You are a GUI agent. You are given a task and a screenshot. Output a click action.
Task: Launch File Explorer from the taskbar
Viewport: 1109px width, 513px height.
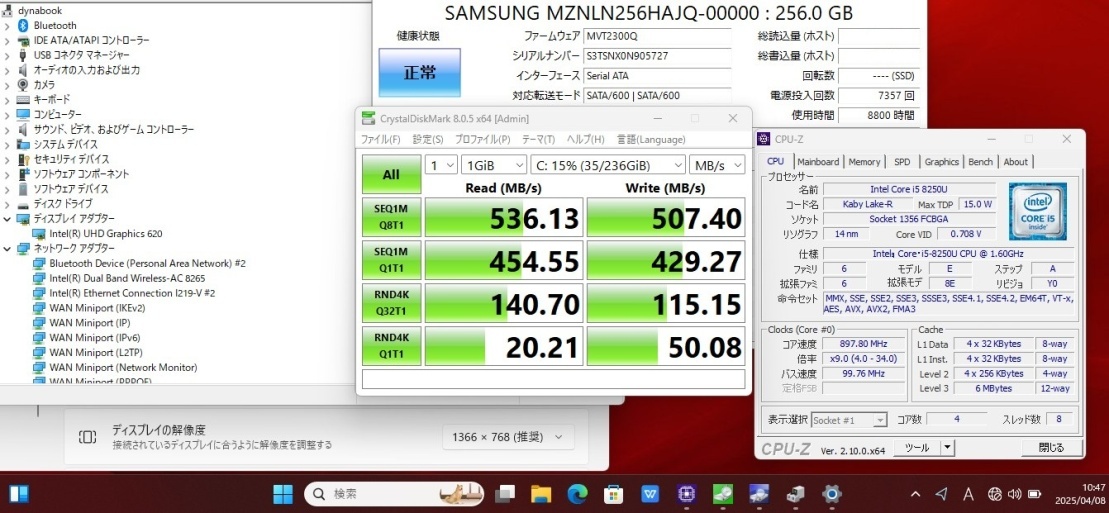(x=541, y=493)
